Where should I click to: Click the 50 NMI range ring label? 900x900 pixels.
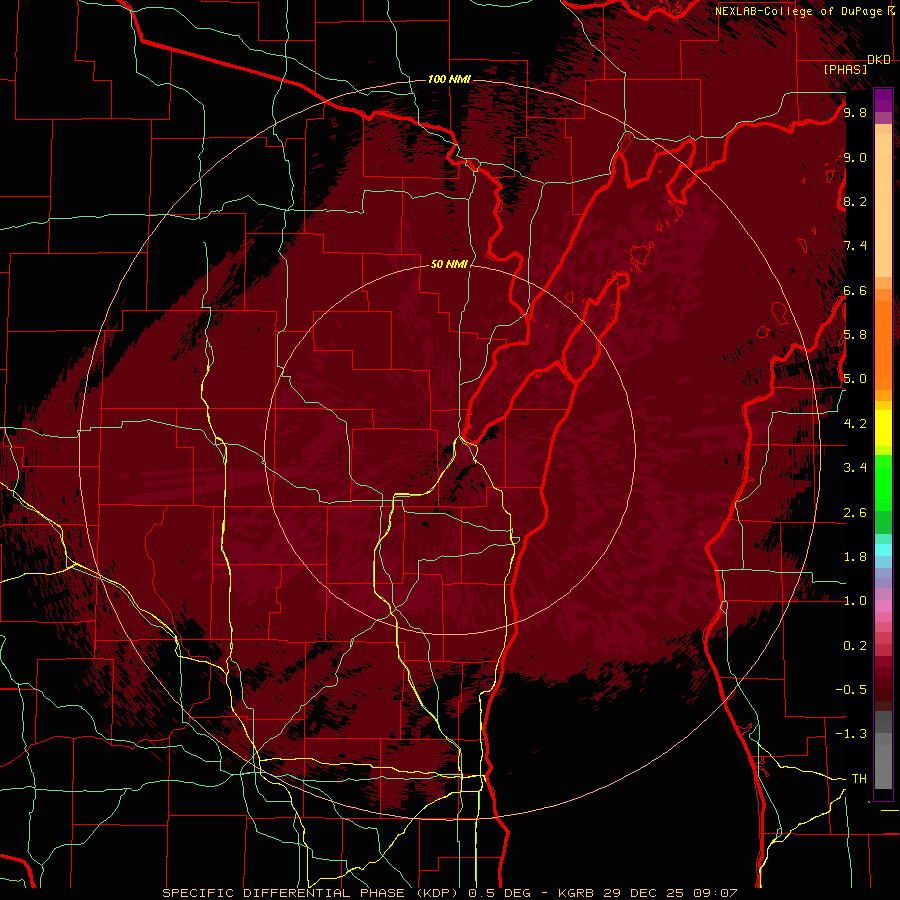449,264
